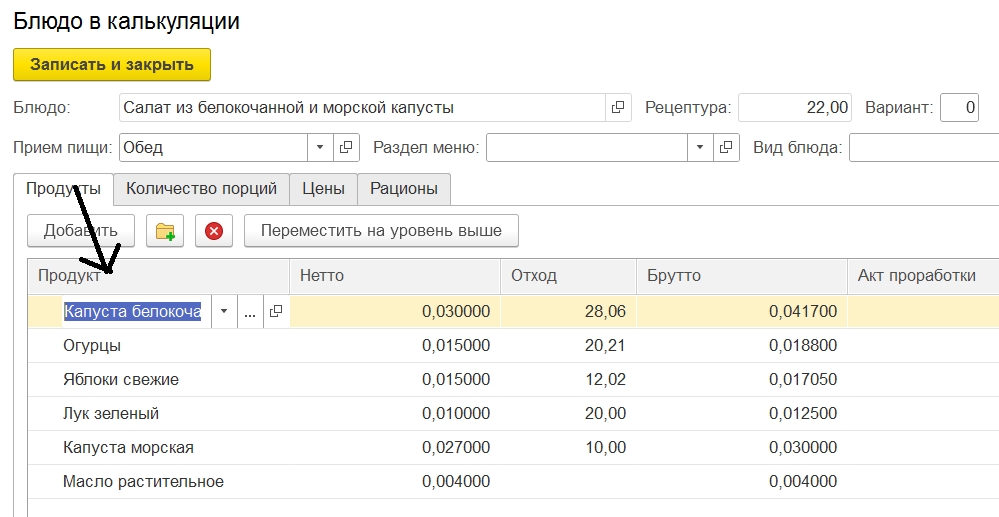999x517 pixels.
Task: Switch to the Количество порций tab
Action: pos(201,188)
